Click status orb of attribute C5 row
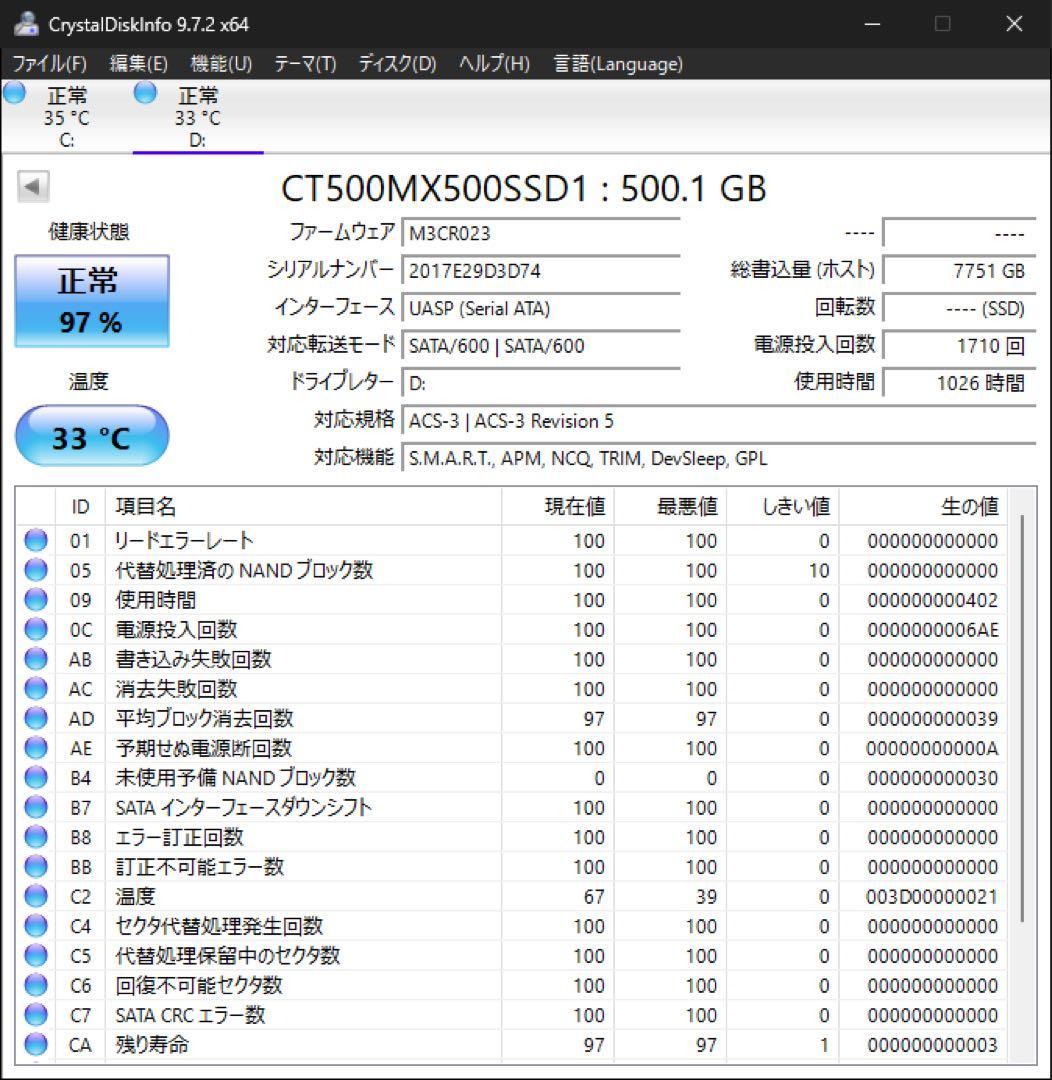This screenshot has height=1080, width=1052. [36, 955]
